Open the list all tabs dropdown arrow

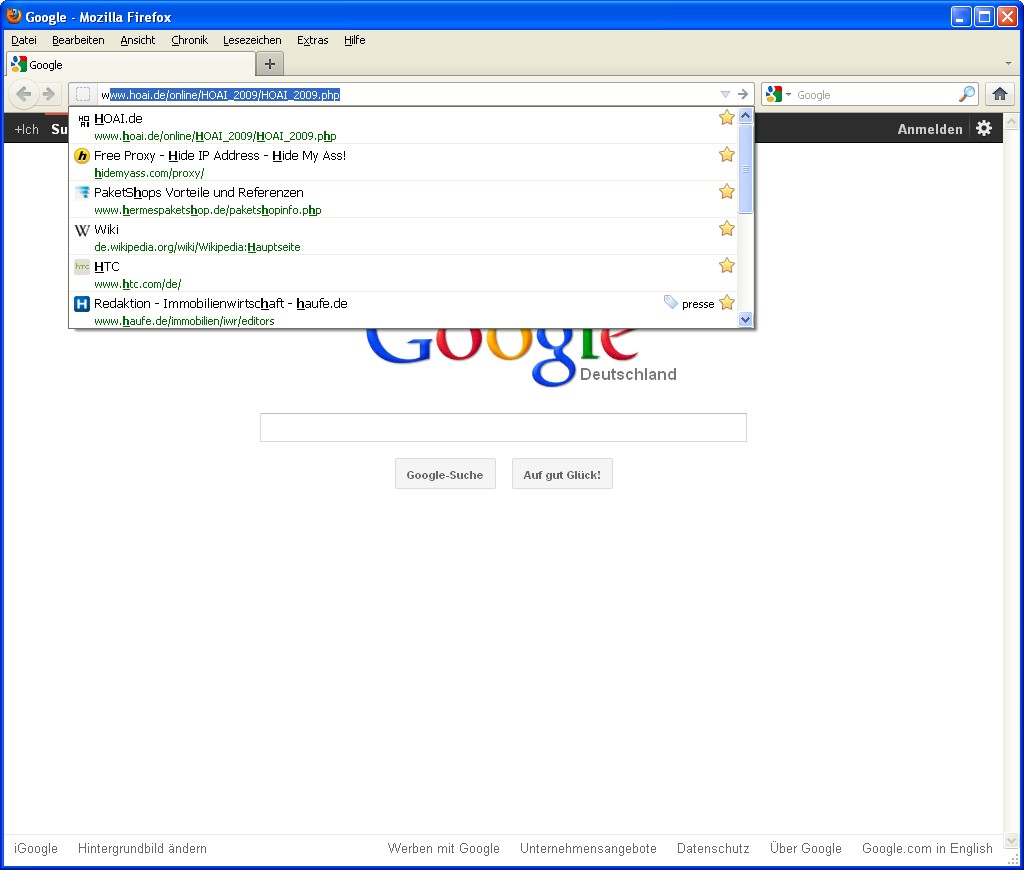pos(1008,64)
